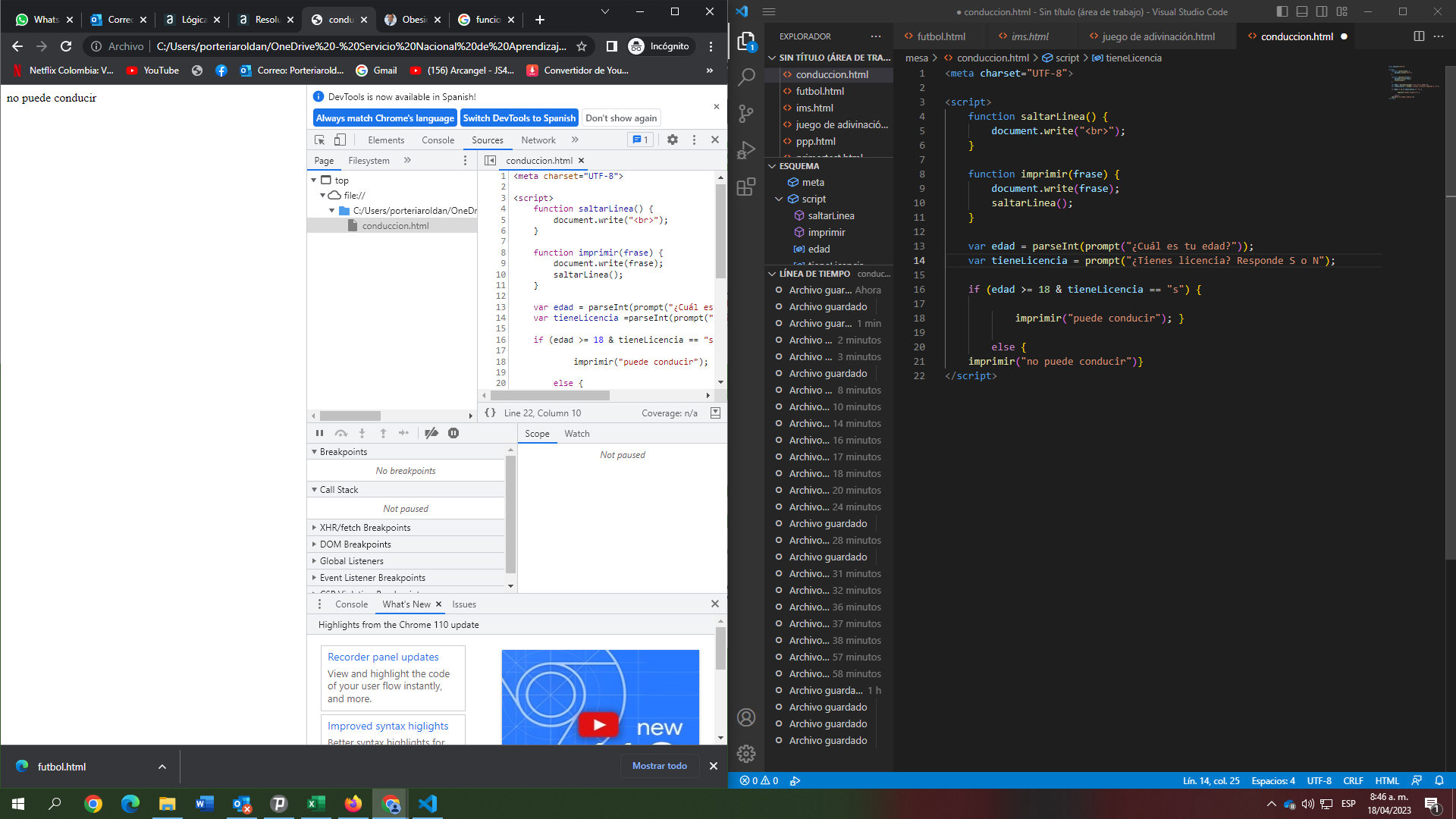Click the Pause on exceptions icon
The height and width of the screenshot is (819, 1456).
click(x=454, y=433)
